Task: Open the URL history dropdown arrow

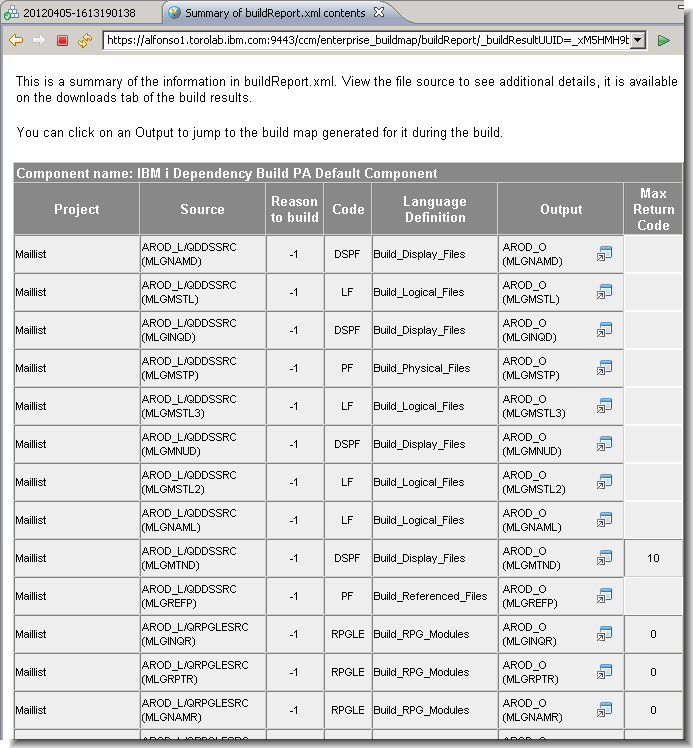Action: pos(637,40)
